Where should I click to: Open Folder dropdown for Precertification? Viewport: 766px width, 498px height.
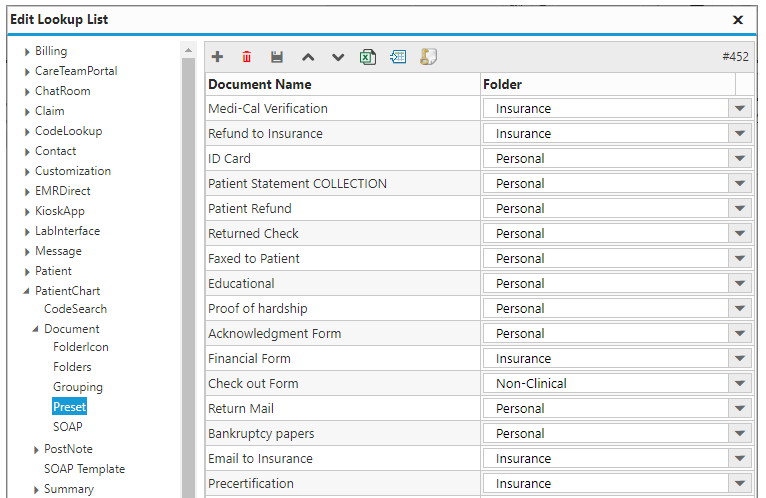click(x=740, y=483)
